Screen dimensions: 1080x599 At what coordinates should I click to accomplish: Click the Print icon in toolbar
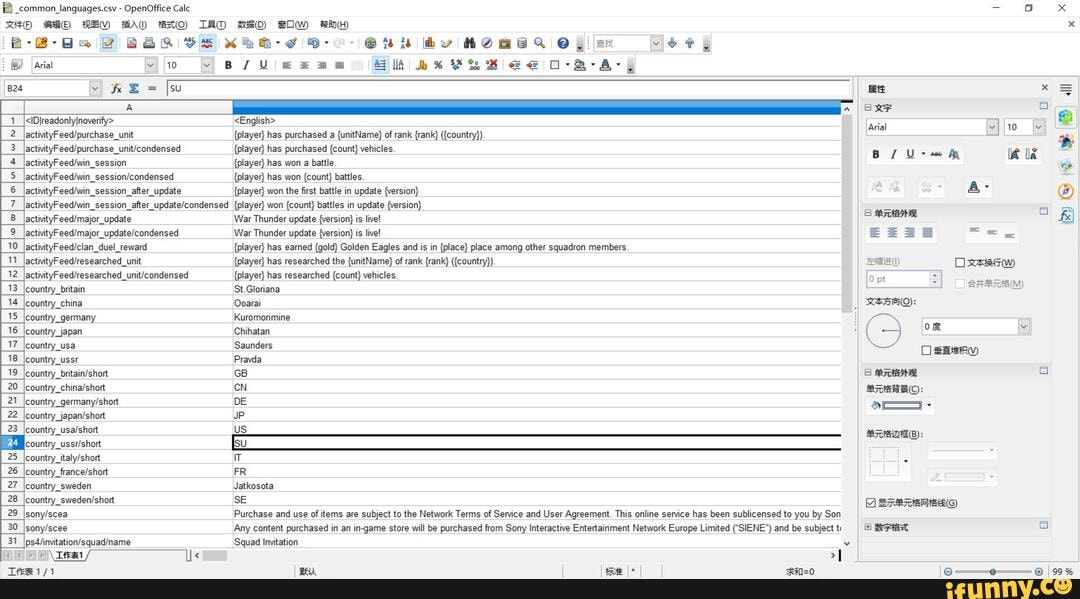tap(148, 43)
